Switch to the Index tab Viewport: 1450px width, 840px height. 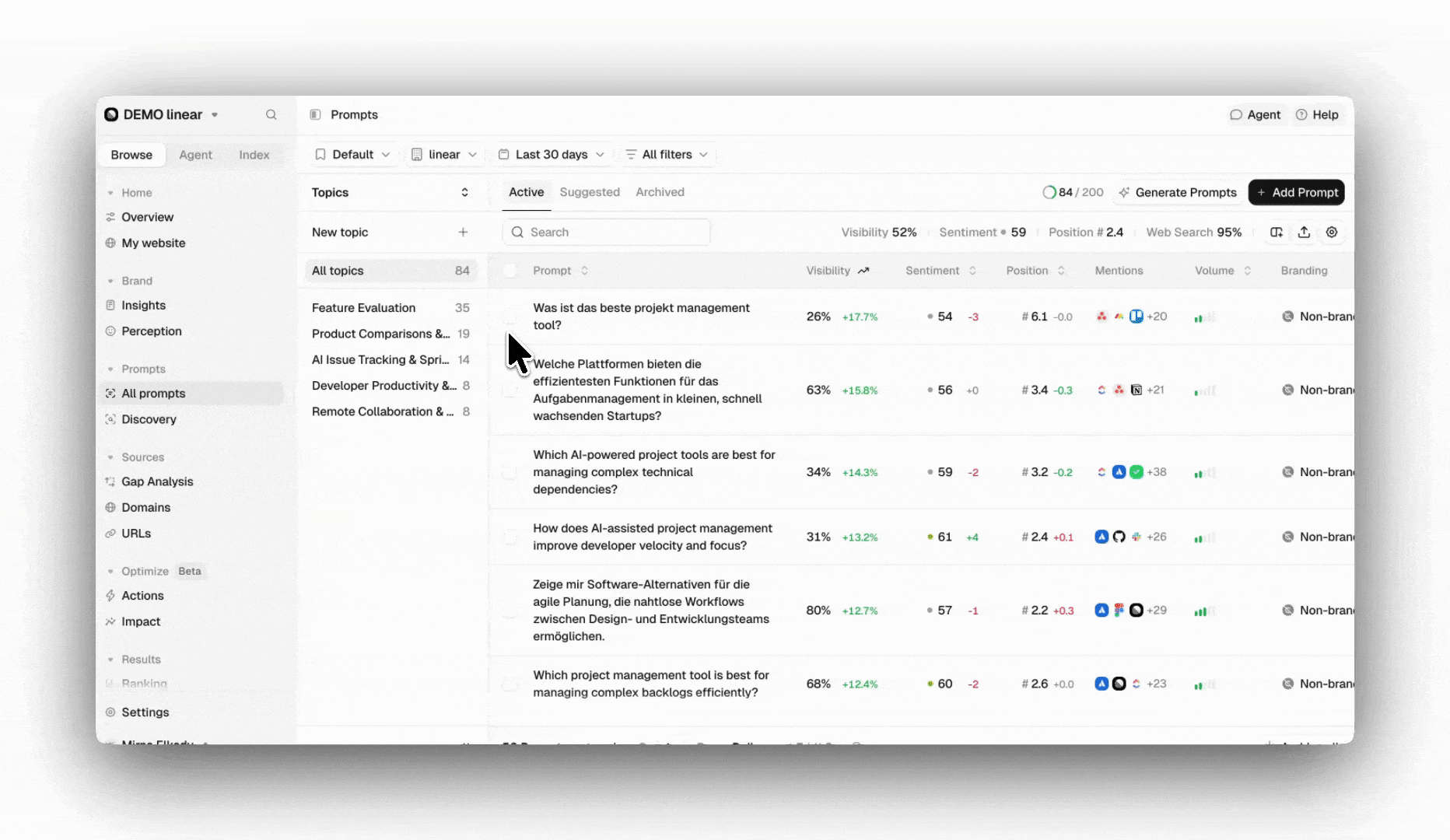[x=254, y=155]
